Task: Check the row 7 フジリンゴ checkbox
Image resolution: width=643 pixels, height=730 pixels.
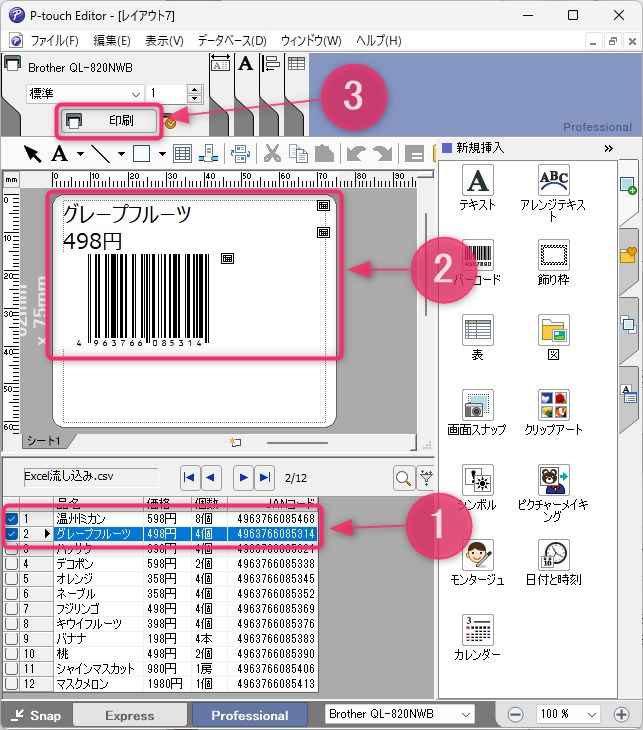Action: (x=11, y=608)
